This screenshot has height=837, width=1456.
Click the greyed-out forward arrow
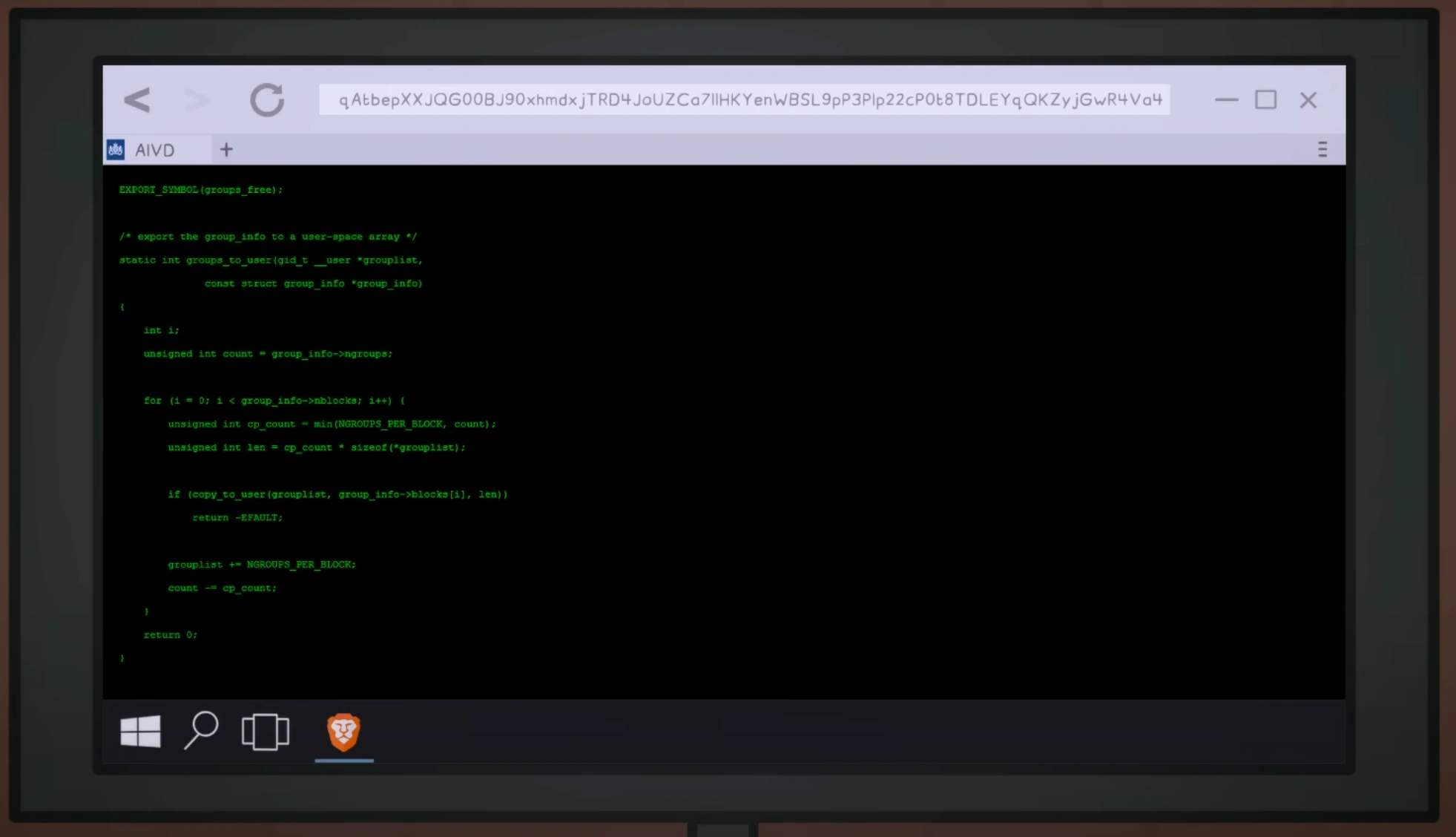pyautogui.click(x=197, y=100)
